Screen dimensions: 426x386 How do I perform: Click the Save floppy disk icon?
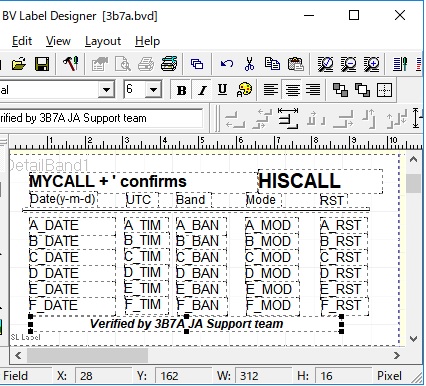pyautogui.click(x=42, y=64)
